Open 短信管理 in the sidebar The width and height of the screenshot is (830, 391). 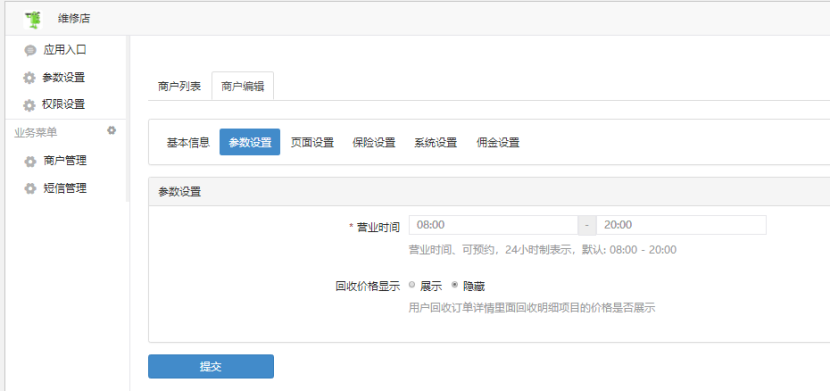point(65,188)
